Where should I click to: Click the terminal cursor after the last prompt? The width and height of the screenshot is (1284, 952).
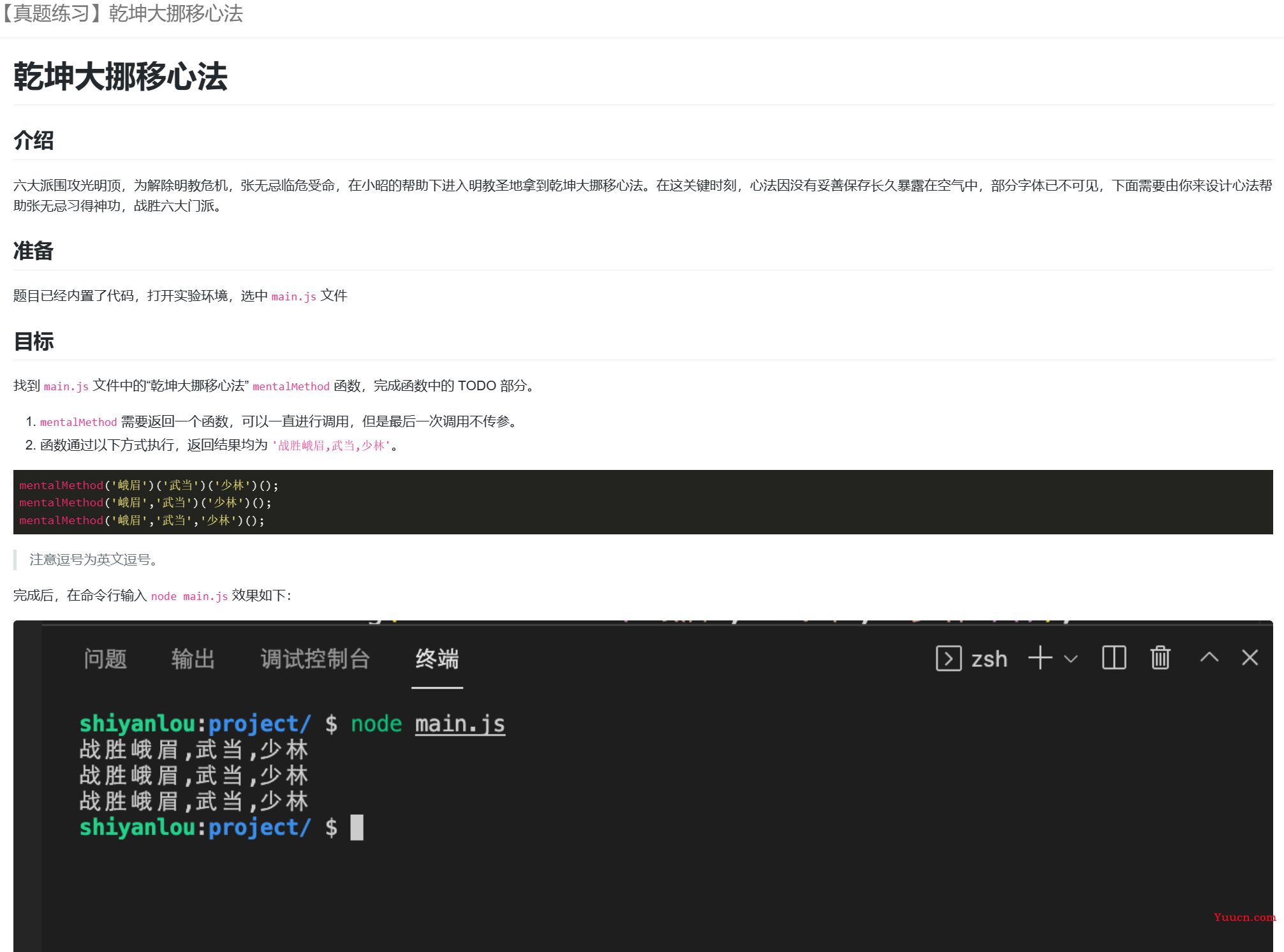357,828
